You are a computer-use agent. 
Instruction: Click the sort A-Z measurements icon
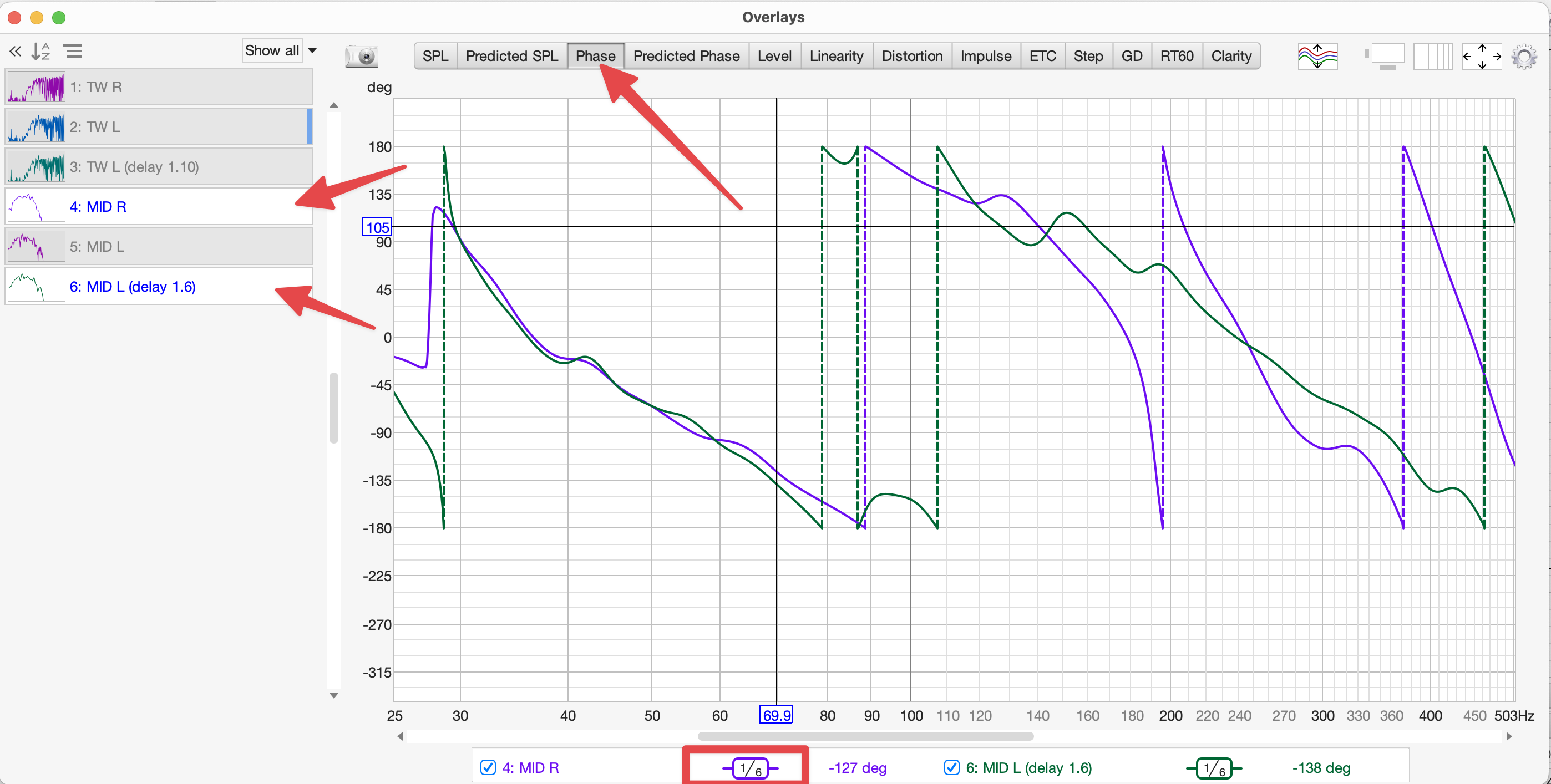[40, 51]
